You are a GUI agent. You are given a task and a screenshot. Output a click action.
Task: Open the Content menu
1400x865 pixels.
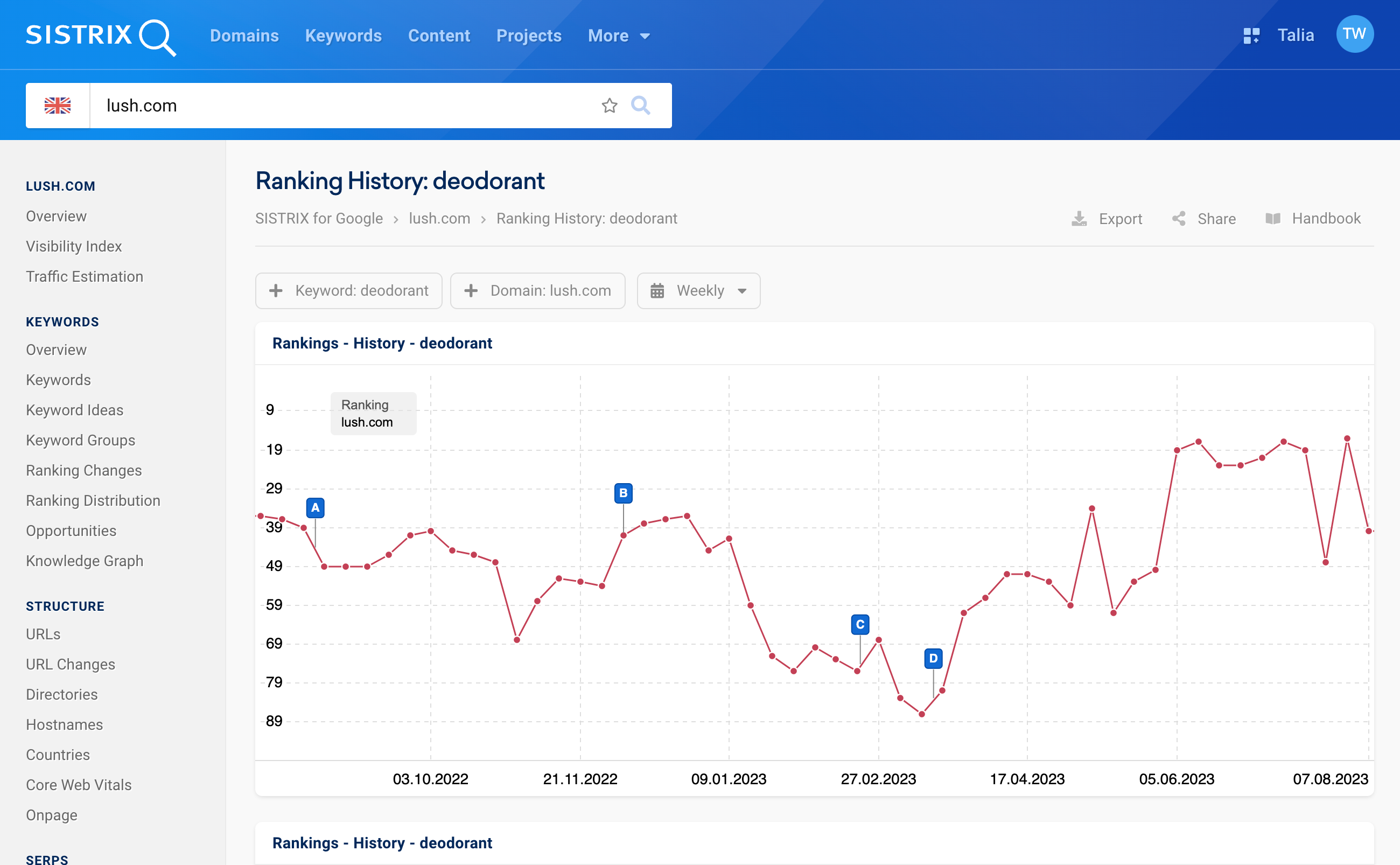point(439,36)
